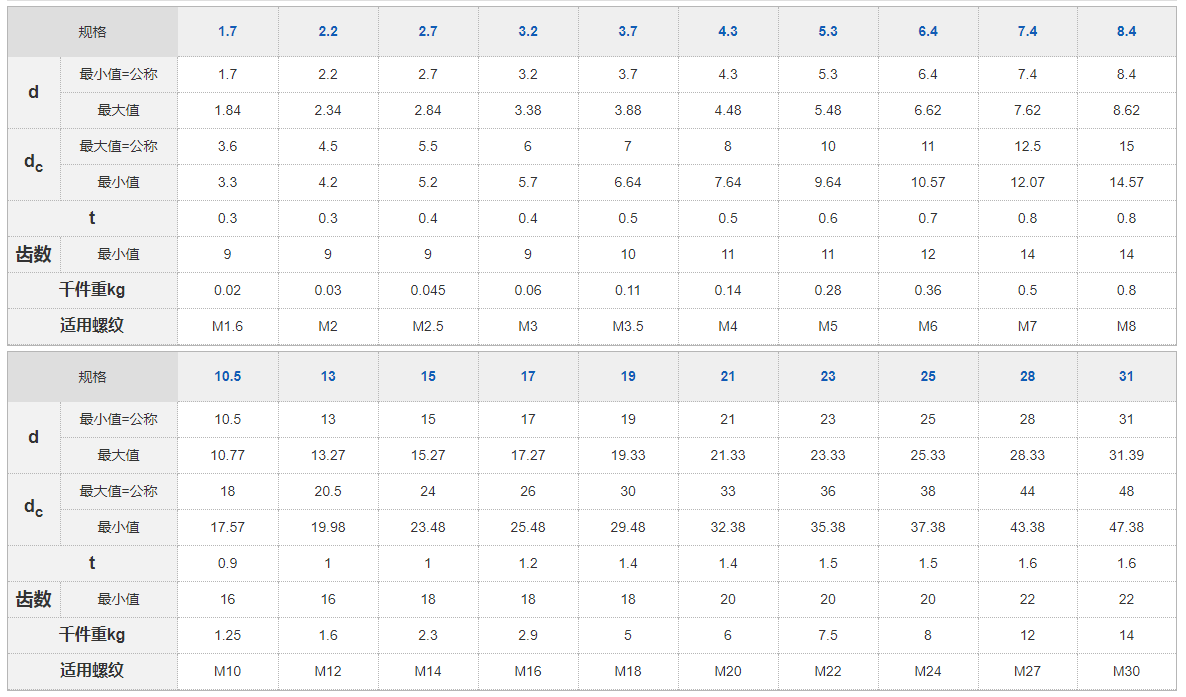Click the 14.57 value cell

tap(1126, 182)
